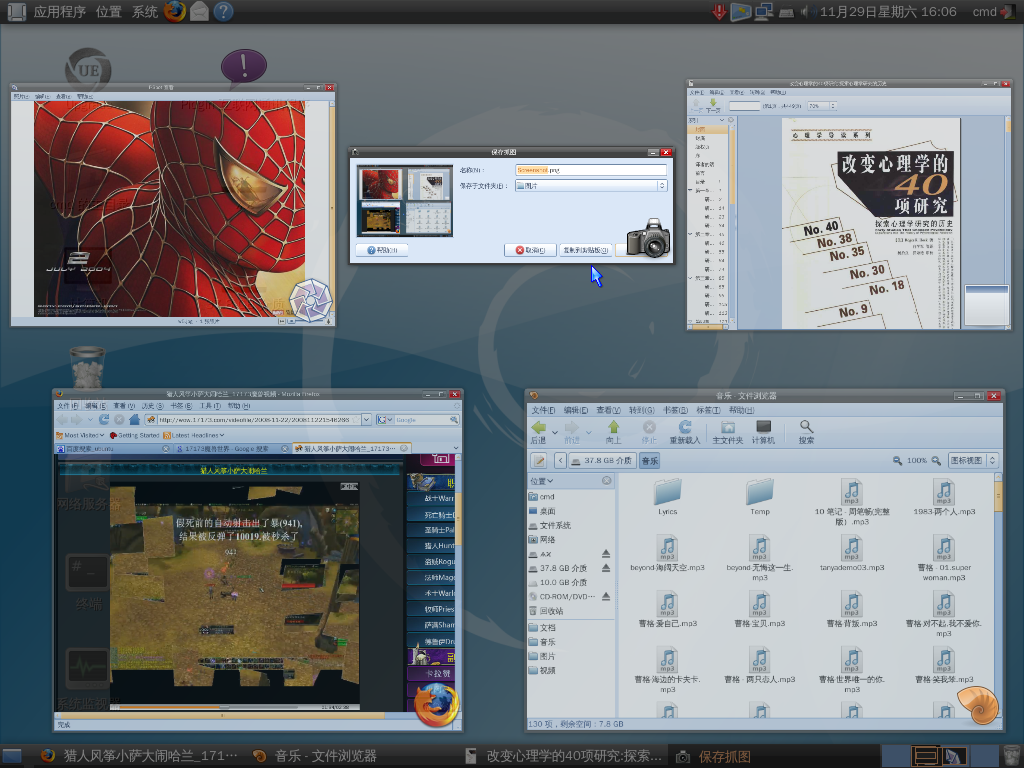
Task: Open Computer from the file browser toolbar
Action: (x=763, y=432)
